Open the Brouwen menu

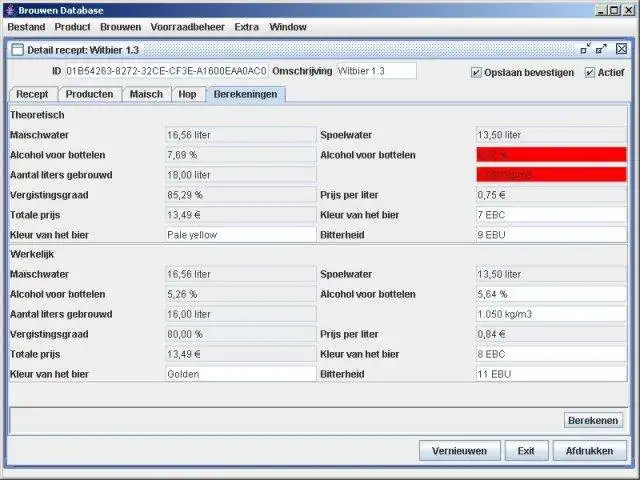pyautogui.click(x=120, y=27)
